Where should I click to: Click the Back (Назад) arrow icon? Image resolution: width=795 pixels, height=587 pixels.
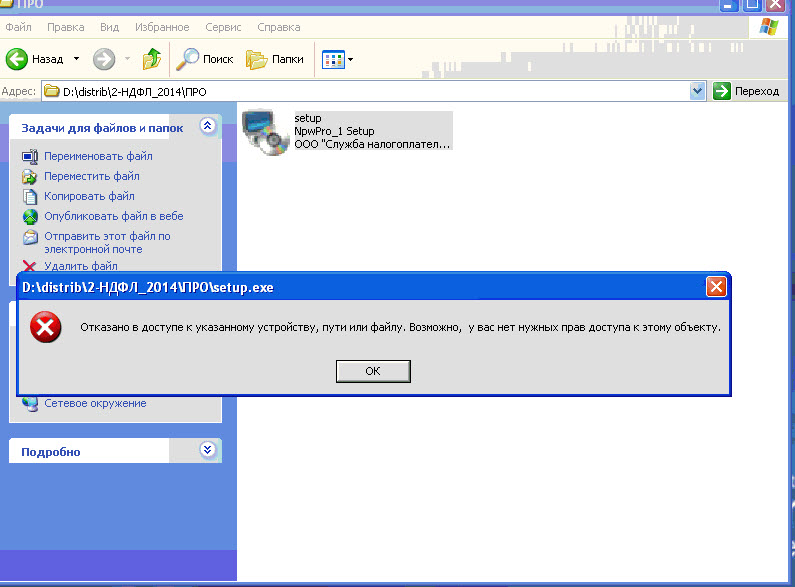(17, 59)
